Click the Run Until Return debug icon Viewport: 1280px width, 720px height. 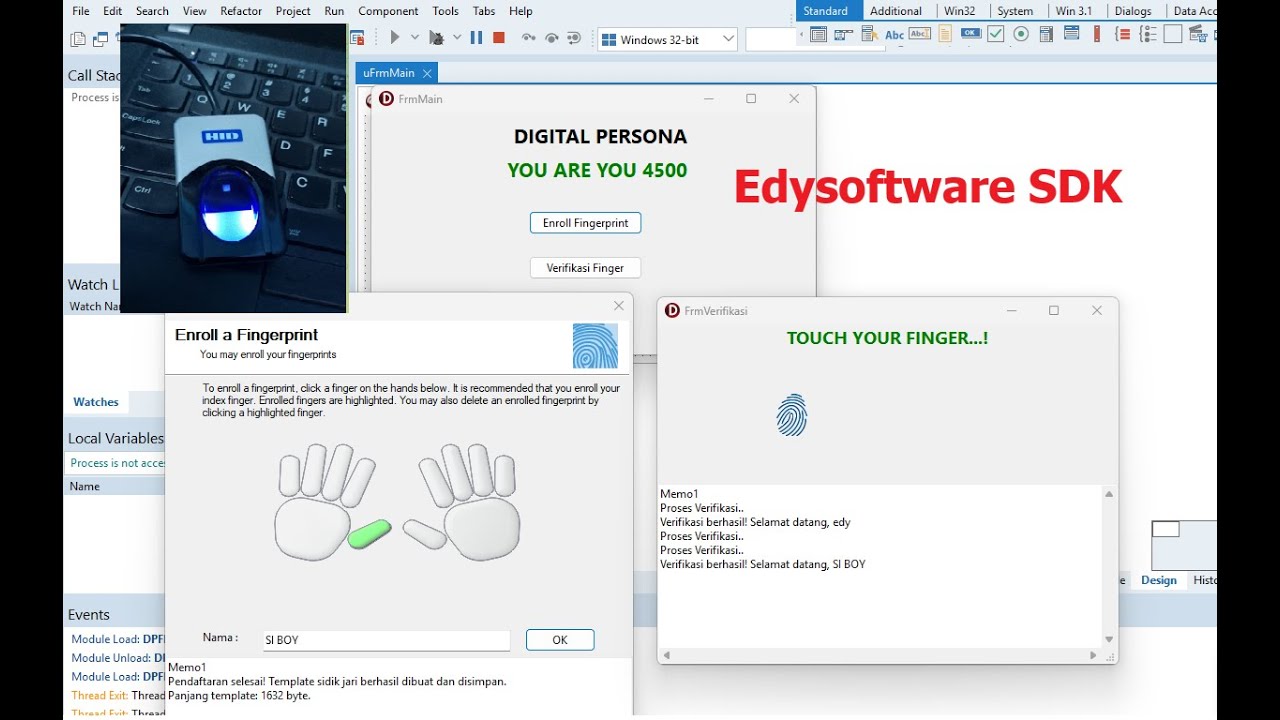pos(573,38)
